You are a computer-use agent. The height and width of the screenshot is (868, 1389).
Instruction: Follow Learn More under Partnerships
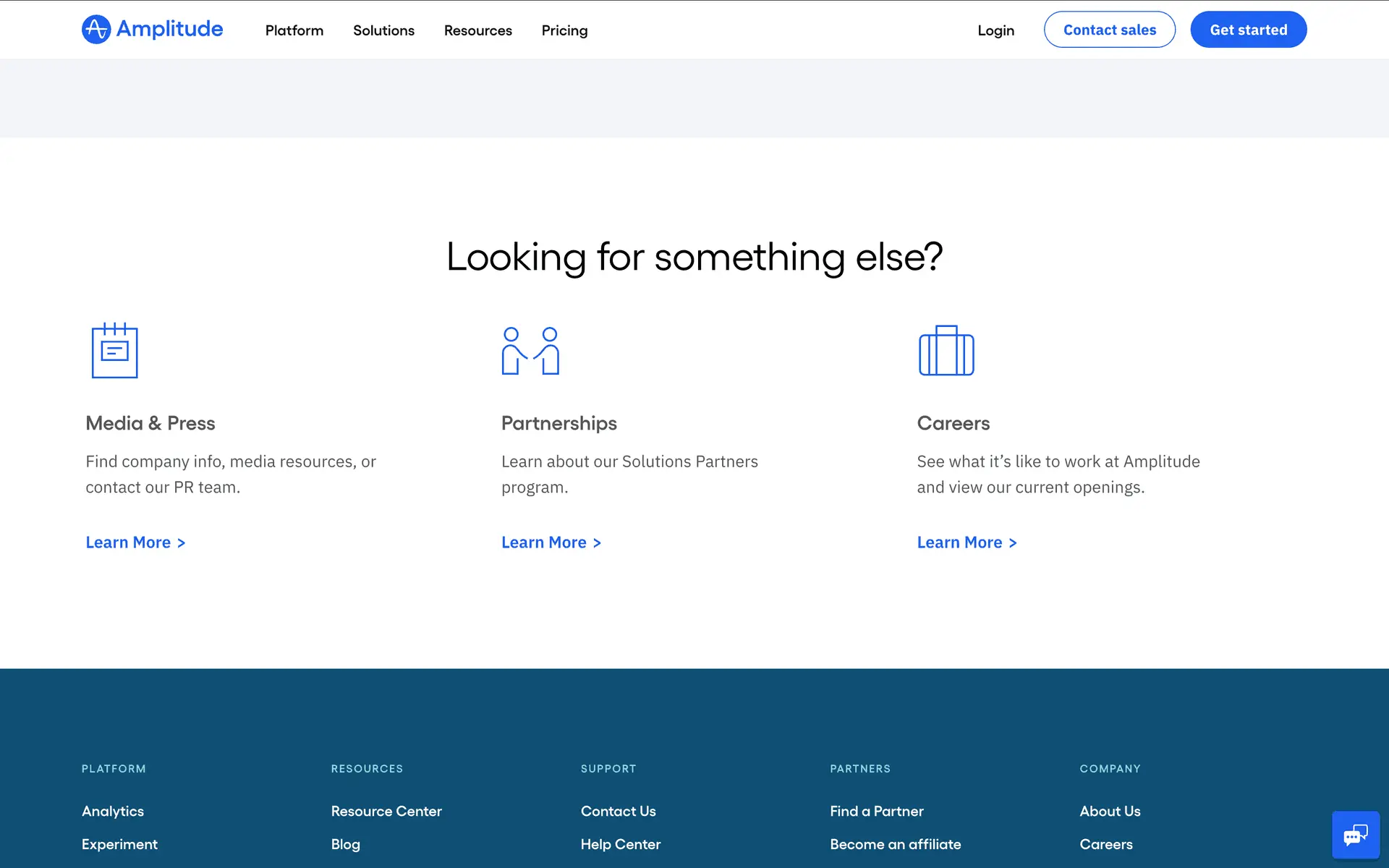pos(551,542)
